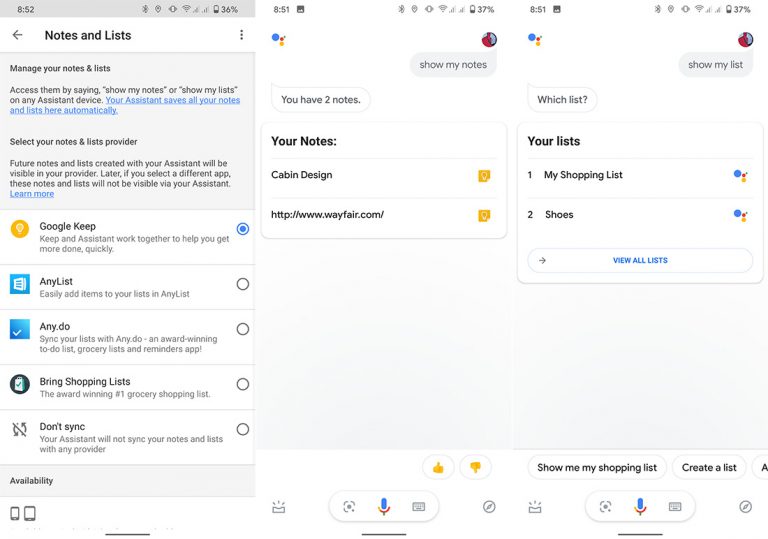The height and width of the screenshot is (539, 768).
Task: Open the three-dot overflow menu
Action: pyautogui.click(x=241, y=35)
